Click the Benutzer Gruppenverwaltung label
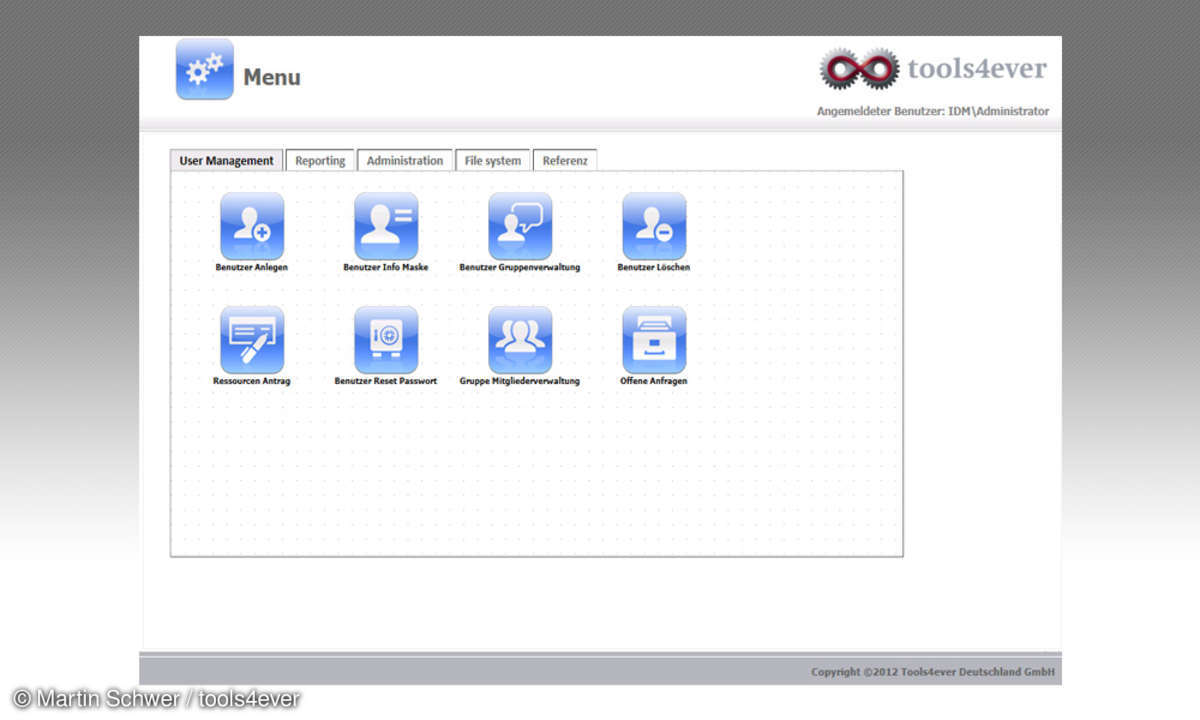This screenshot has width=1200, height=720. coord(520,268)
